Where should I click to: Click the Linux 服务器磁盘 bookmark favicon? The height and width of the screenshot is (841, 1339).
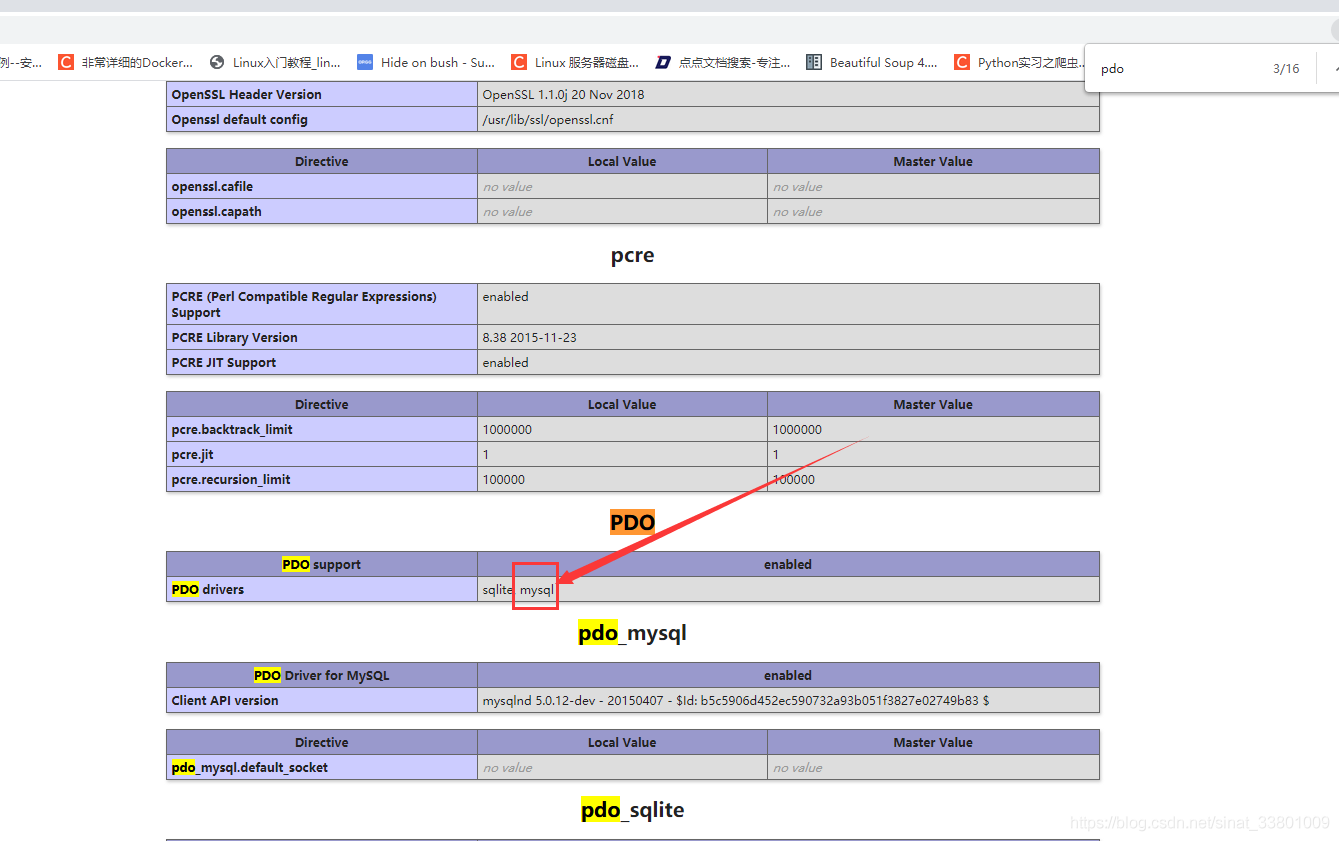[519, 62]
